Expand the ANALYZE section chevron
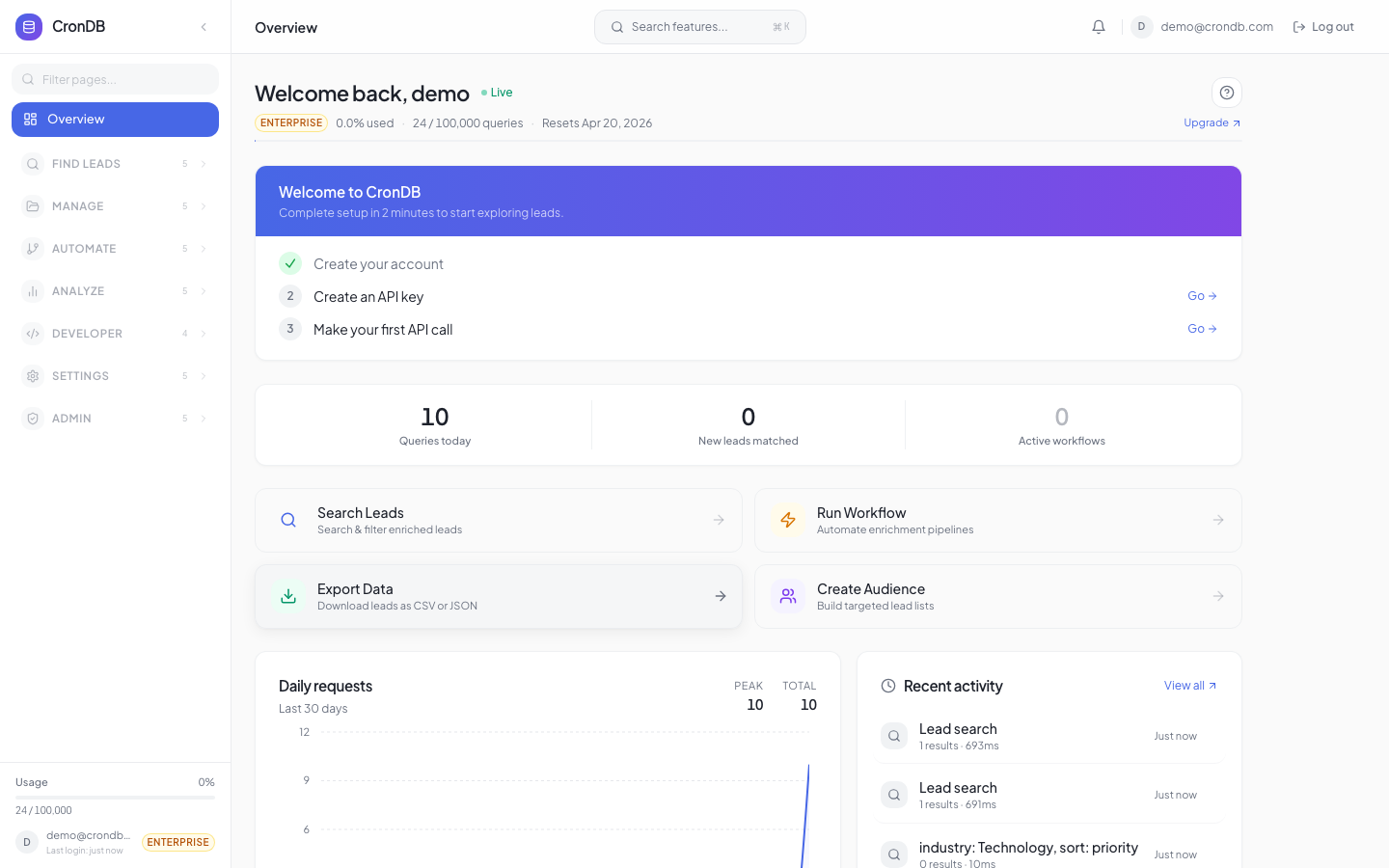This screenshot has height=868, width=1389. (x=204, y=291)
